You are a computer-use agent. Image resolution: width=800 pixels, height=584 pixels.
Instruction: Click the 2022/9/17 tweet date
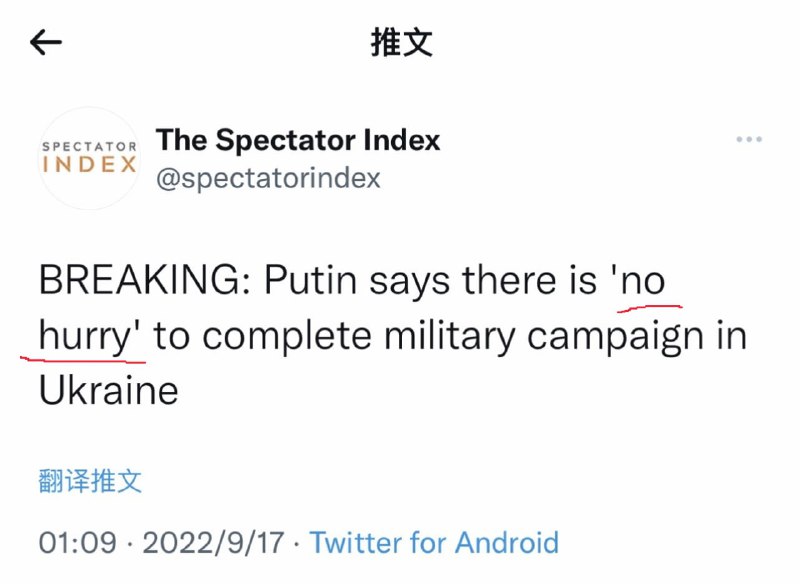coord(215,543)
